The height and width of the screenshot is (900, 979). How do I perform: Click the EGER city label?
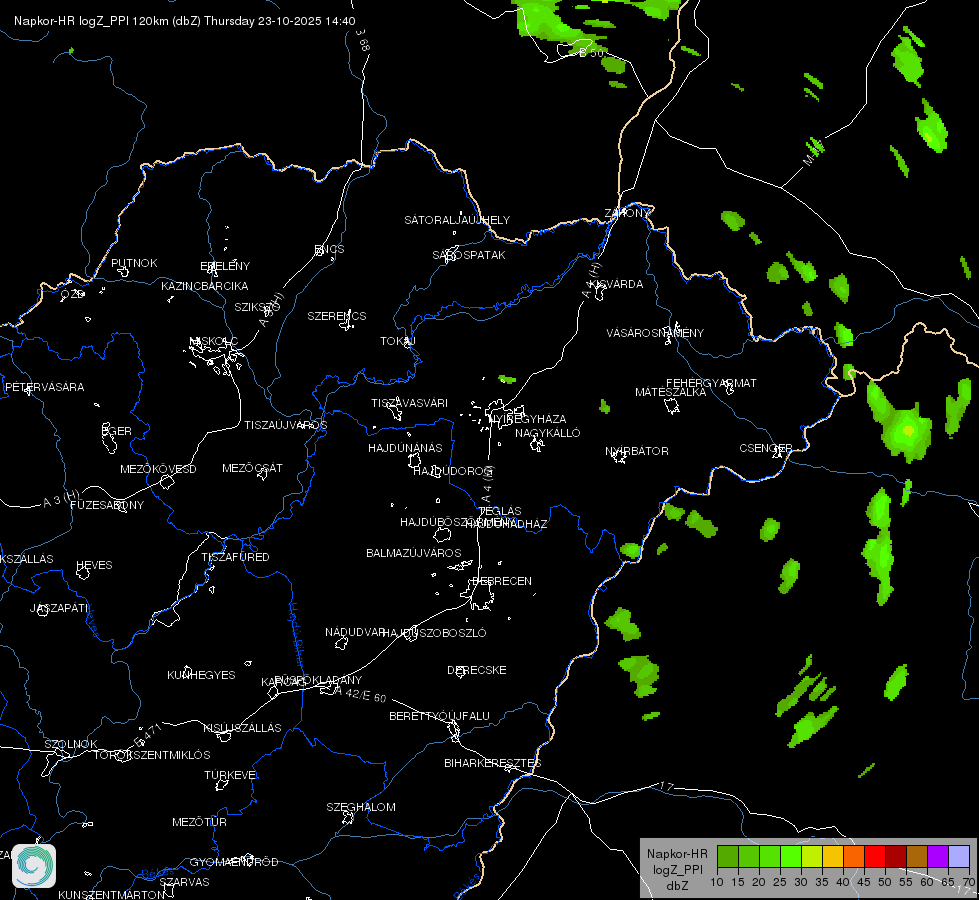[x=117, y=431]
